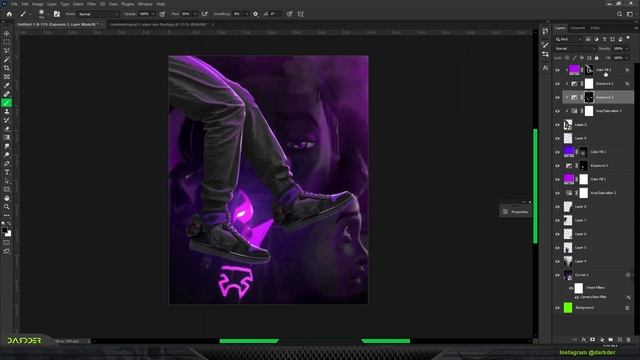Hide the Exposure 1 layer
The width and height of the screenshot is (640, 360).
(x=558, y=166)
